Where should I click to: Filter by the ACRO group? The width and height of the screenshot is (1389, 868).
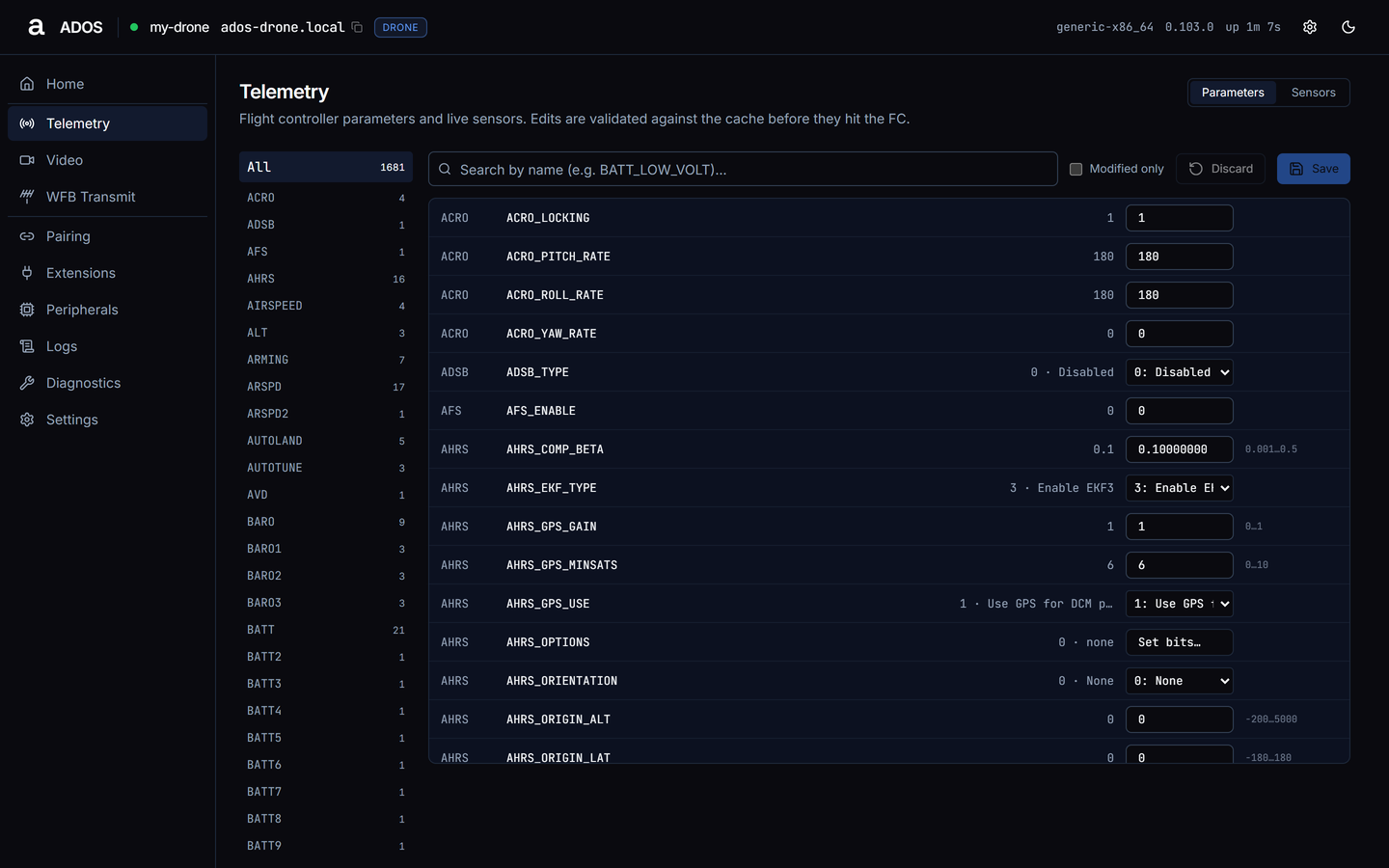point(326,198)
